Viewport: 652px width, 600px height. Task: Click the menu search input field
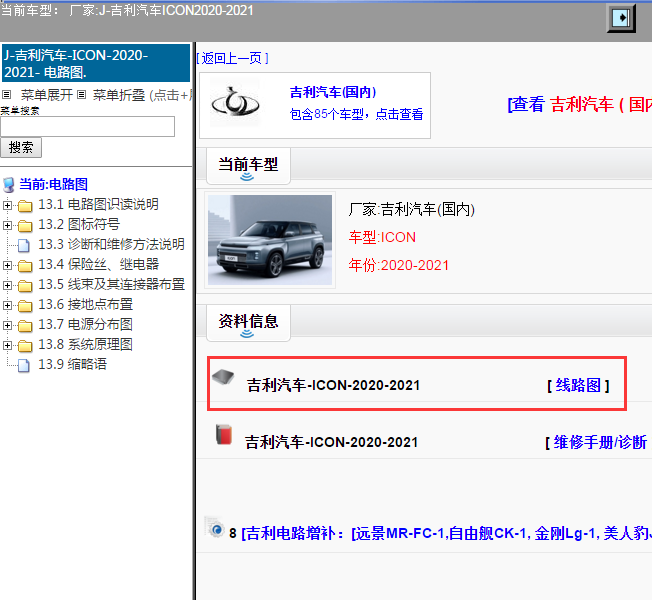click(x=87, y=126)
